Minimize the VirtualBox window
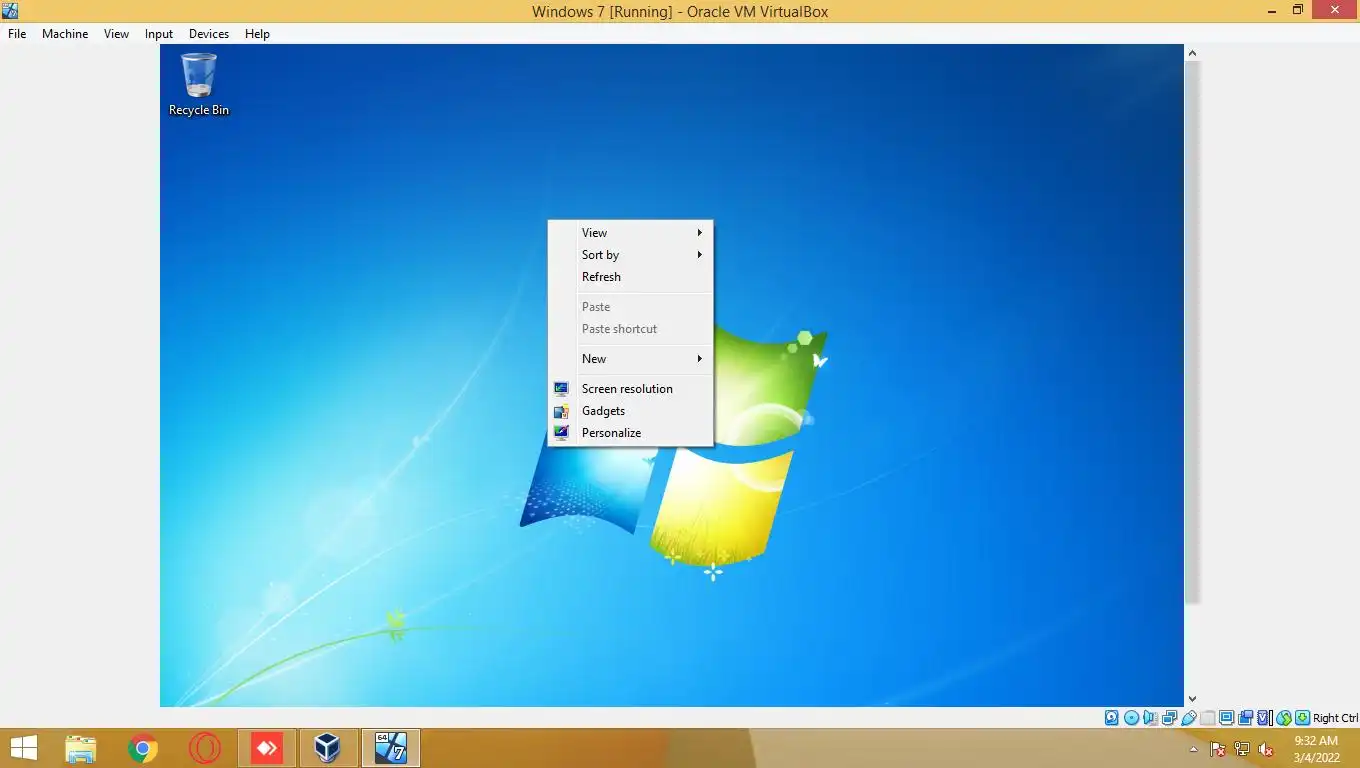 1270,10
